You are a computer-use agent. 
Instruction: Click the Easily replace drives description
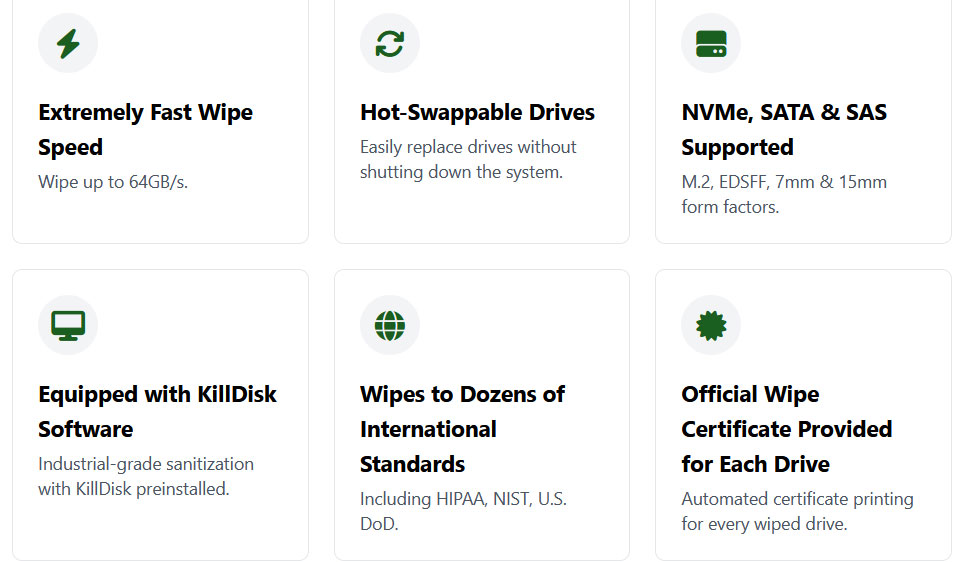pyautogui.click(x=468, y=159)
